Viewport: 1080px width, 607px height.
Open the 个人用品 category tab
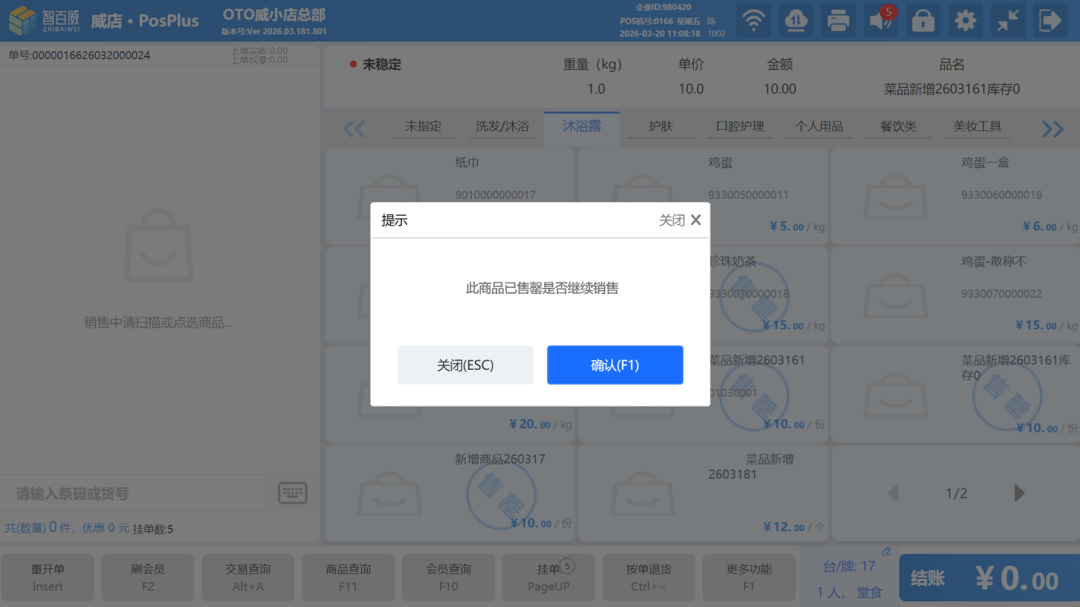(819, 127)
